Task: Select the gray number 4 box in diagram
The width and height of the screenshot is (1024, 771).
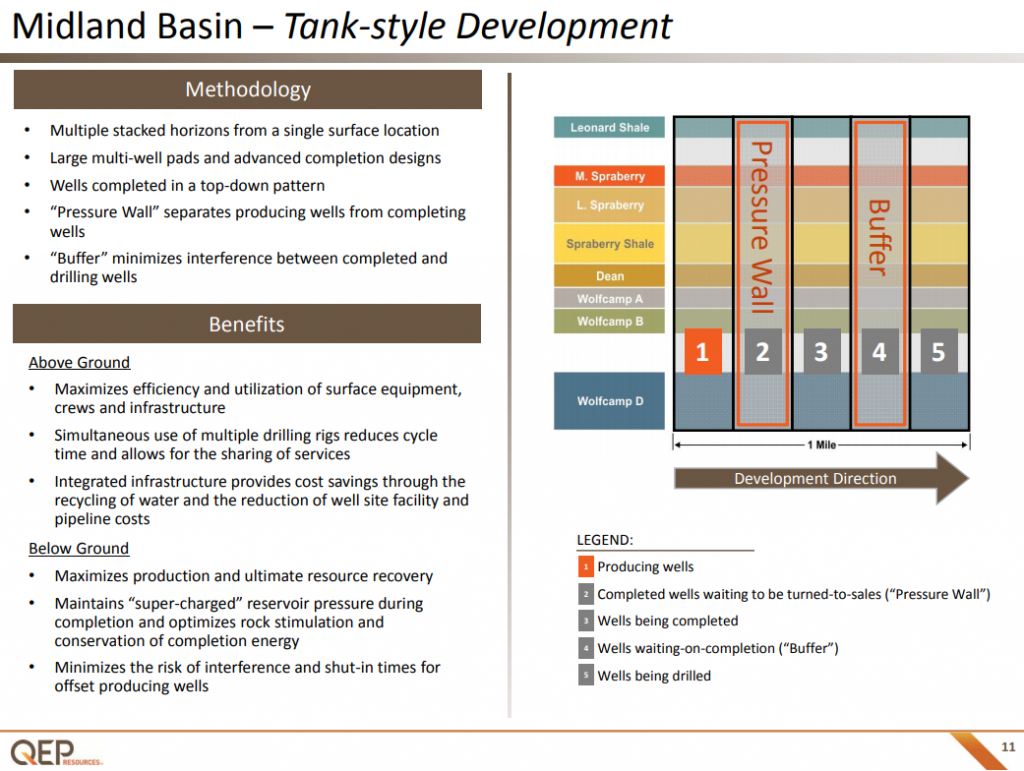Action: [x=880, y=352]
